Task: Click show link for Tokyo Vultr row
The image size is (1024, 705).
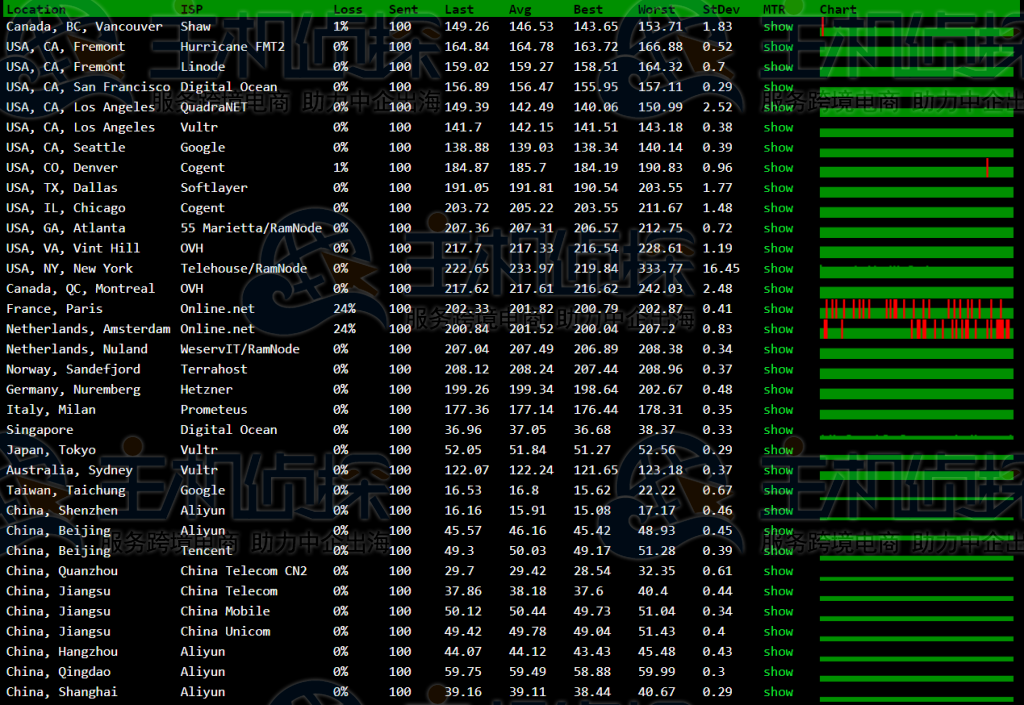Action: tap(778, 450)
